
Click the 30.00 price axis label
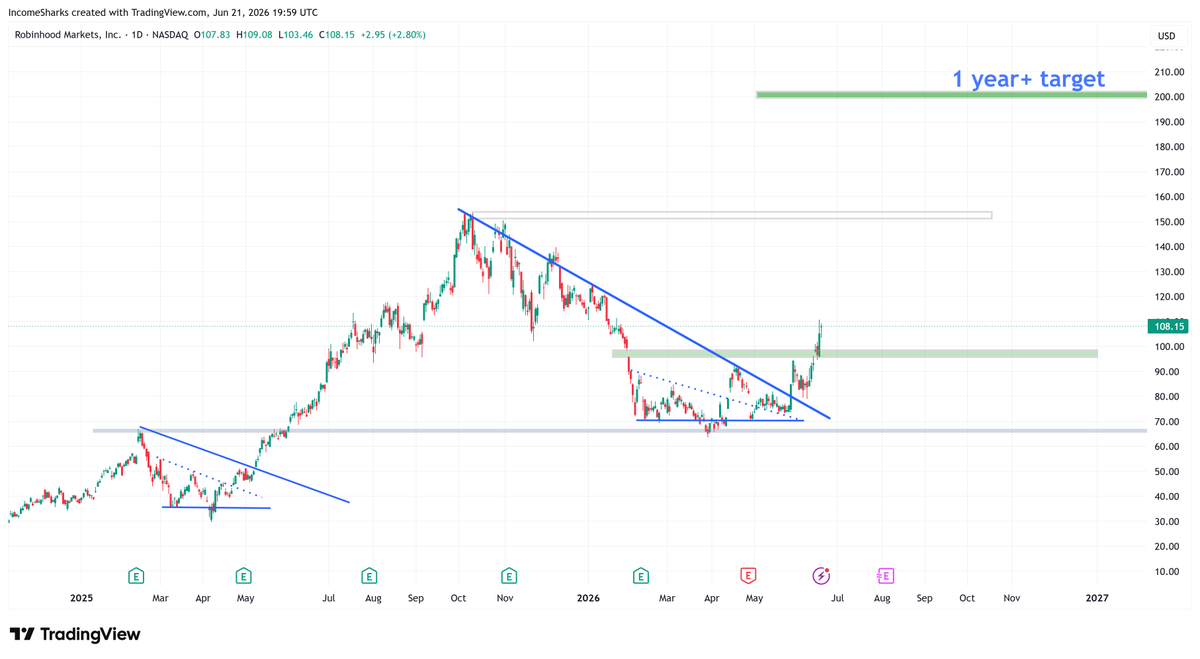pos(1169,522)
